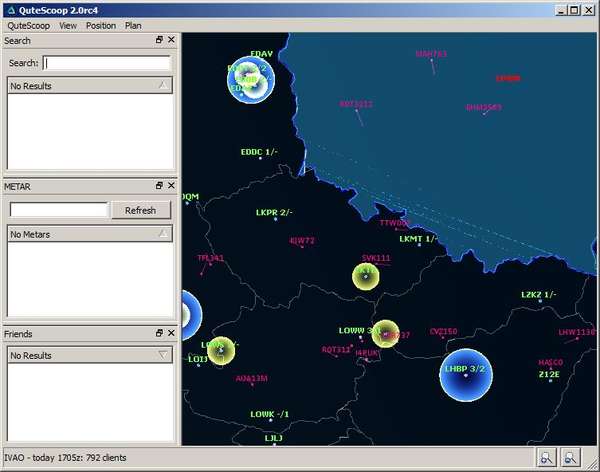600x472 pixels.
Task: Select the LOWK -/1 airport on map
Action: (270, 414)
